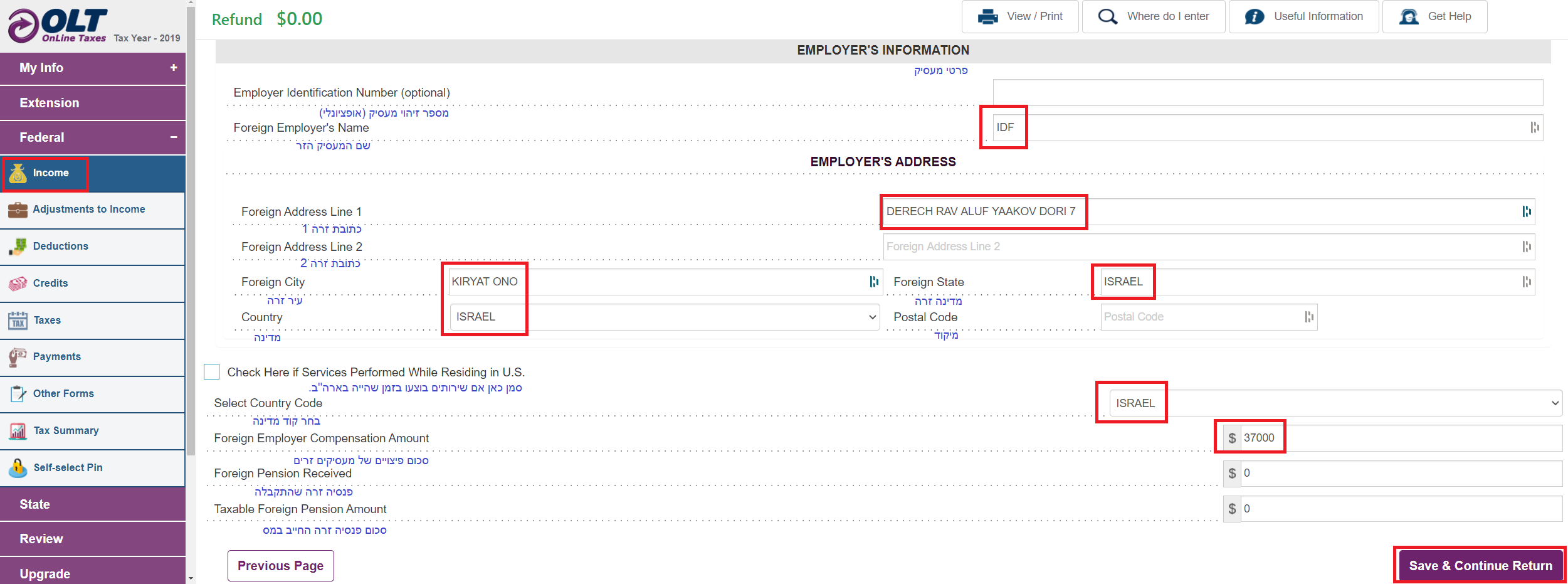Viewport: 1568px width, 584px height.
Task: Click the marker icon in Foreign Employer's Name field
Action: 1534,127
